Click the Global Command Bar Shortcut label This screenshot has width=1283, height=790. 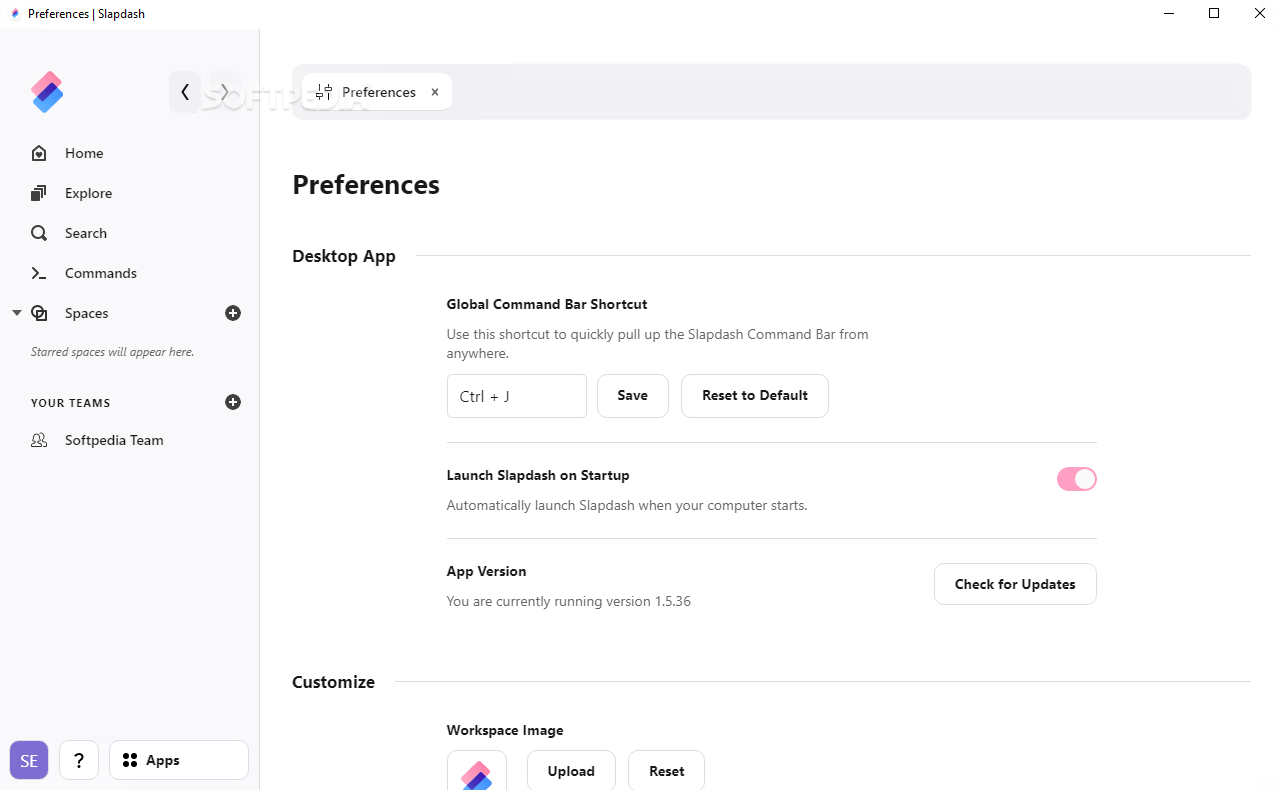point(547,304)
